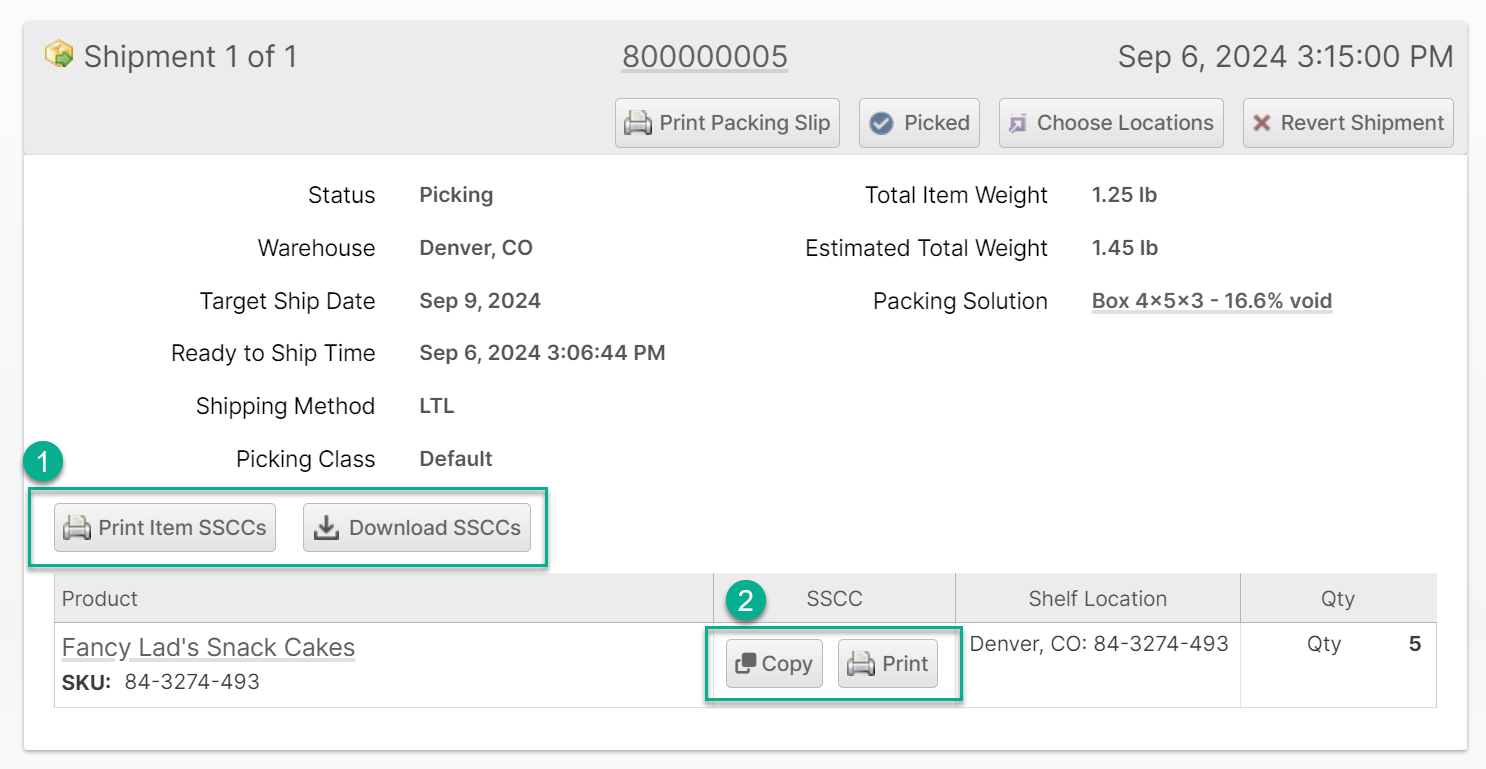Click the Qty column header

click(x=1337, y=599)
